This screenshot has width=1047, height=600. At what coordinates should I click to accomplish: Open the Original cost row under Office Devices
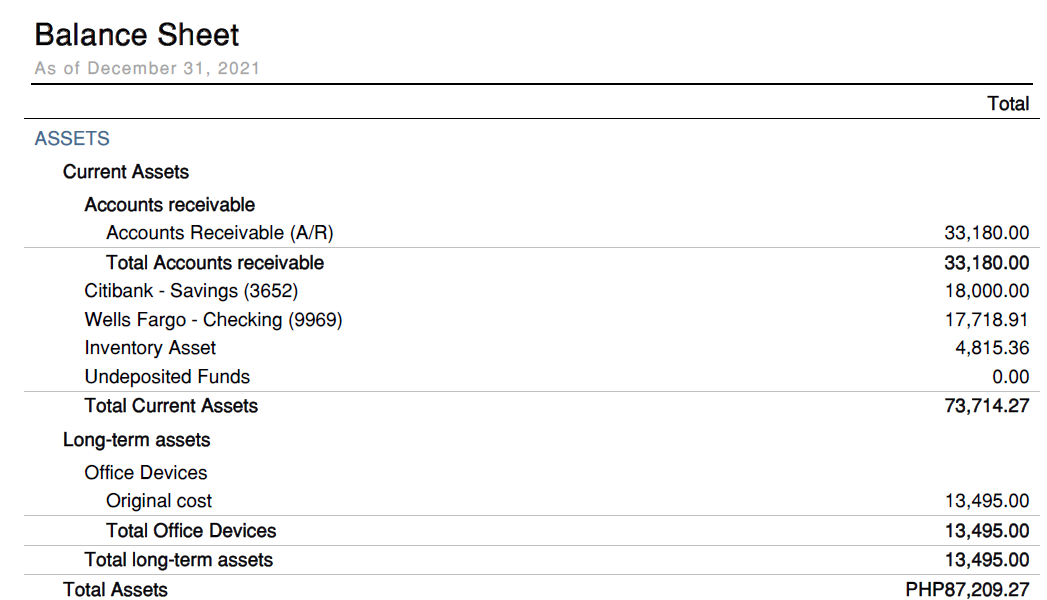point(159,501)
